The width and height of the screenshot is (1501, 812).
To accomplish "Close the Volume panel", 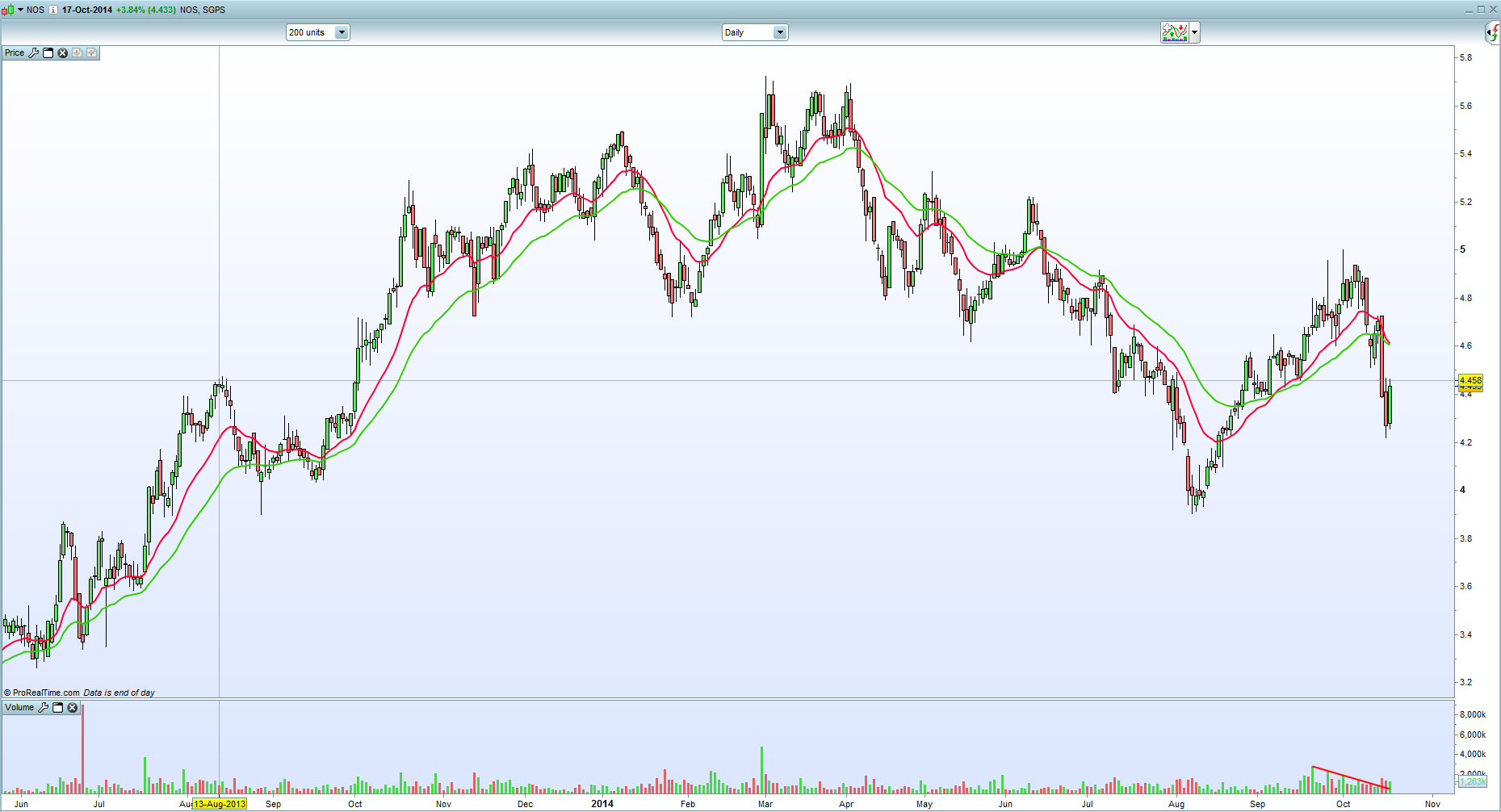I will pyautogui.click(x=73, y=707).
